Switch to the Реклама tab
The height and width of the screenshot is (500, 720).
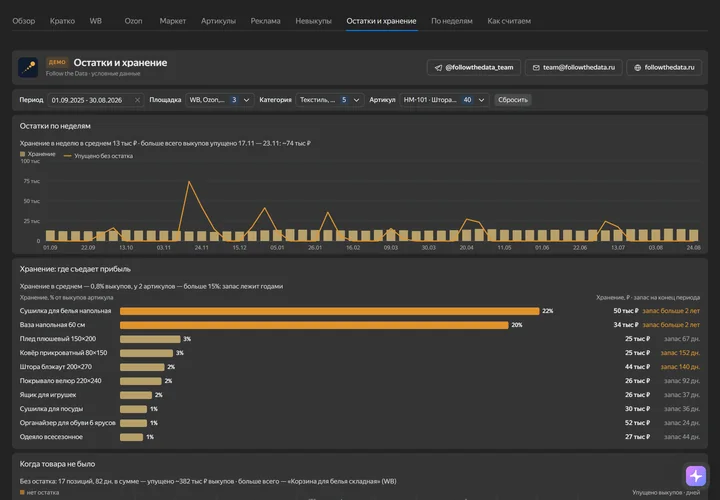click(x=265, y=21)
